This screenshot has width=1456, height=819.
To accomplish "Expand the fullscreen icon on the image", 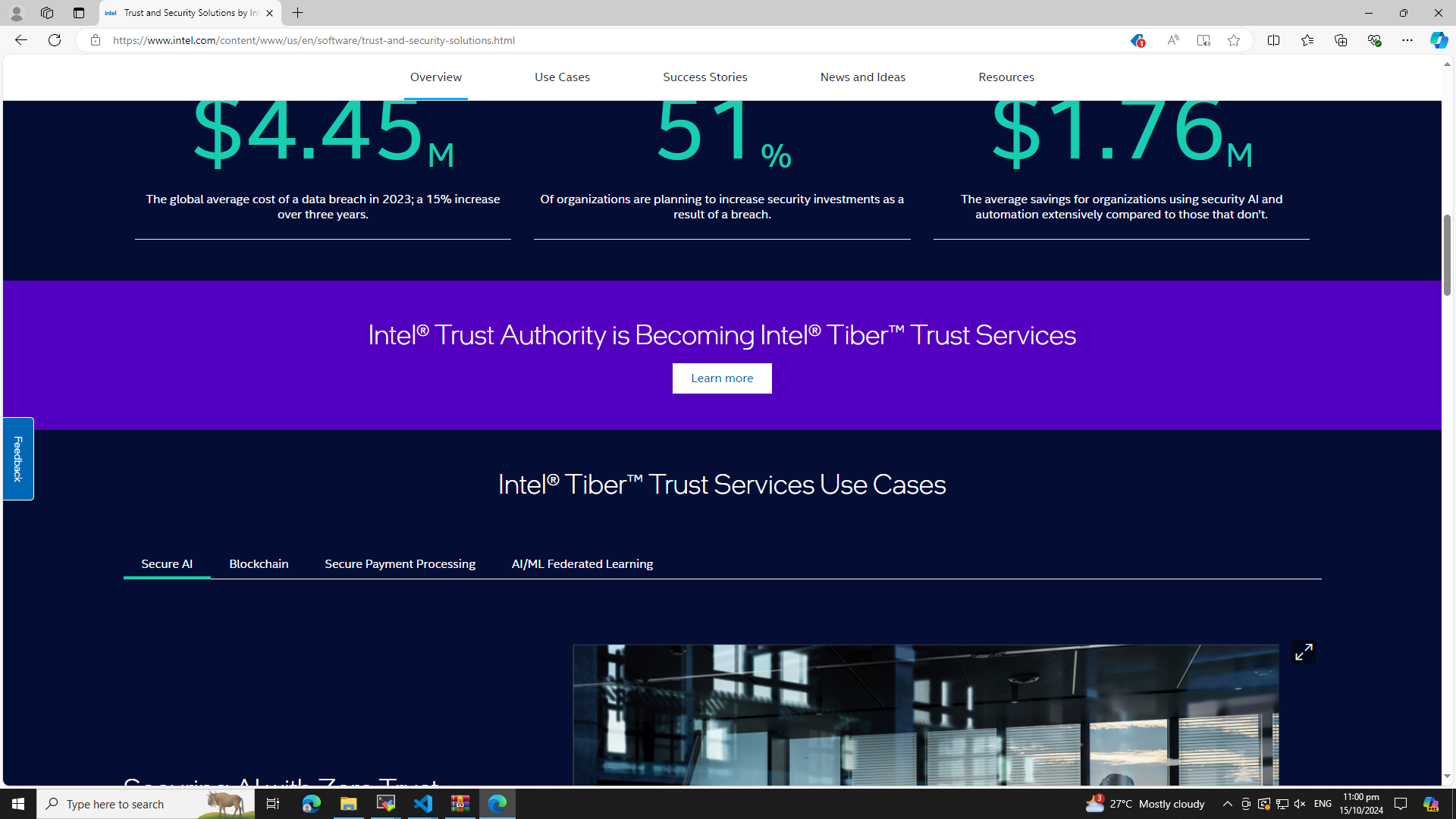I will point(1303,651).
